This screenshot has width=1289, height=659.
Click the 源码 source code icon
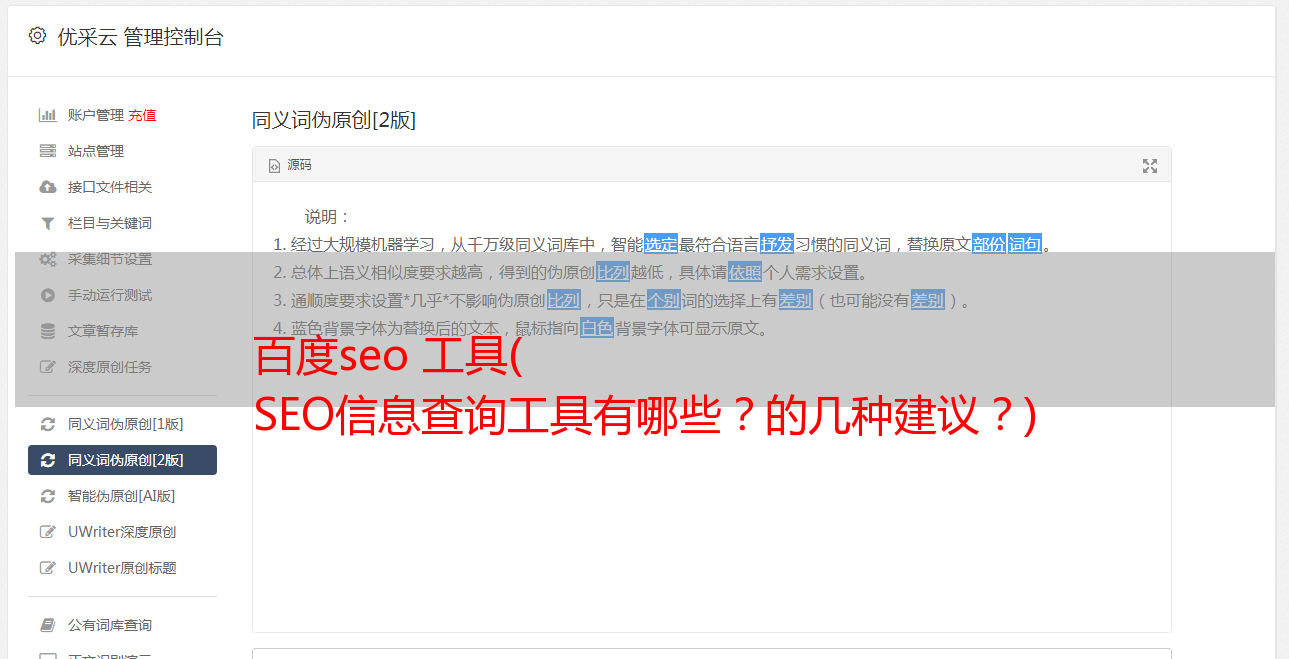(274, 166)
